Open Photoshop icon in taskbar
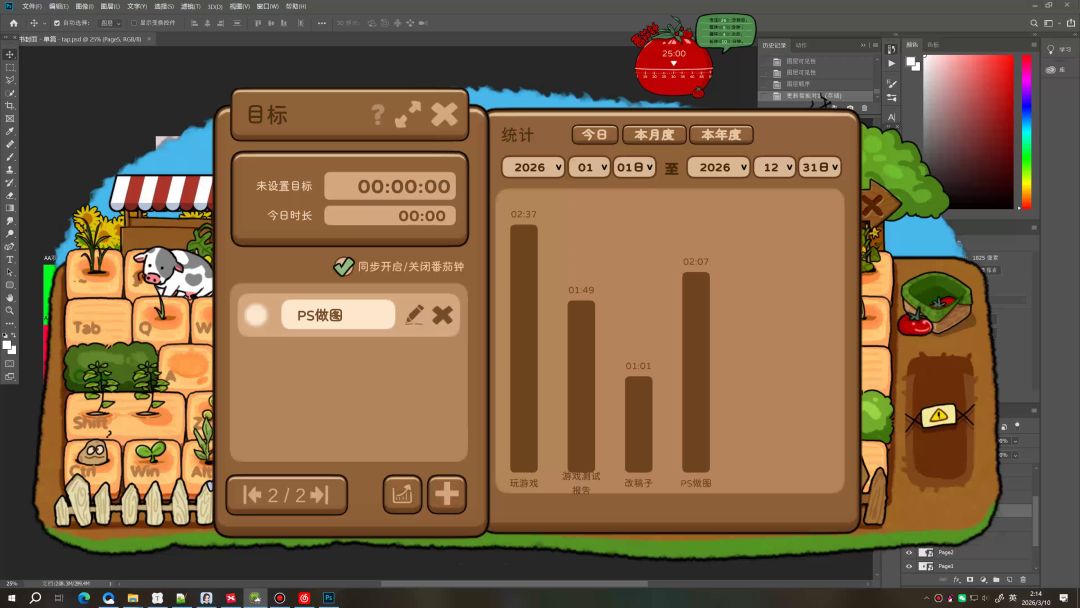Image resolution: width=1080 pixels, height=608 pixels. click(x=329, y=598)
